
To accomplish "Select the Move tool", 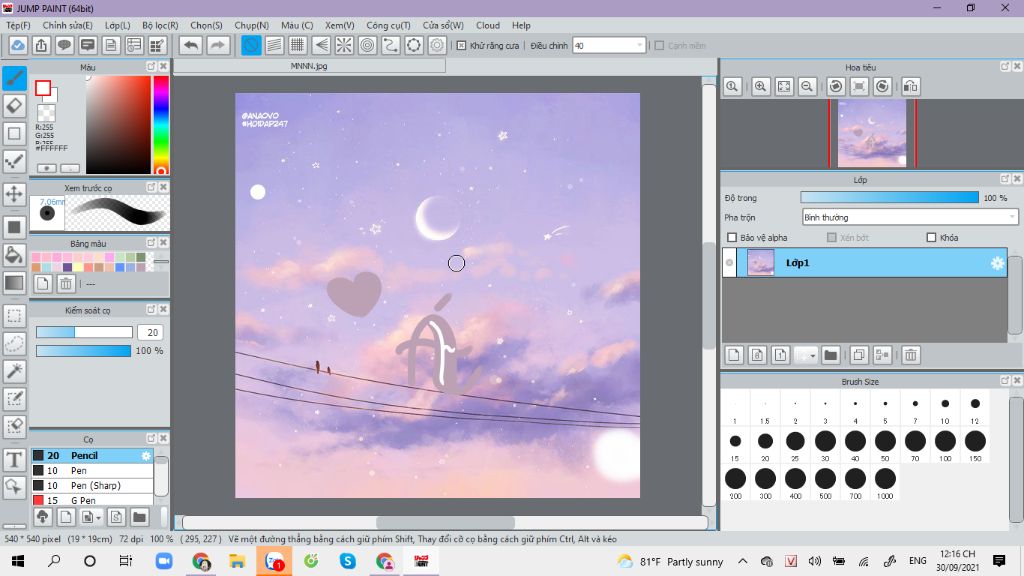I will 14,194.
